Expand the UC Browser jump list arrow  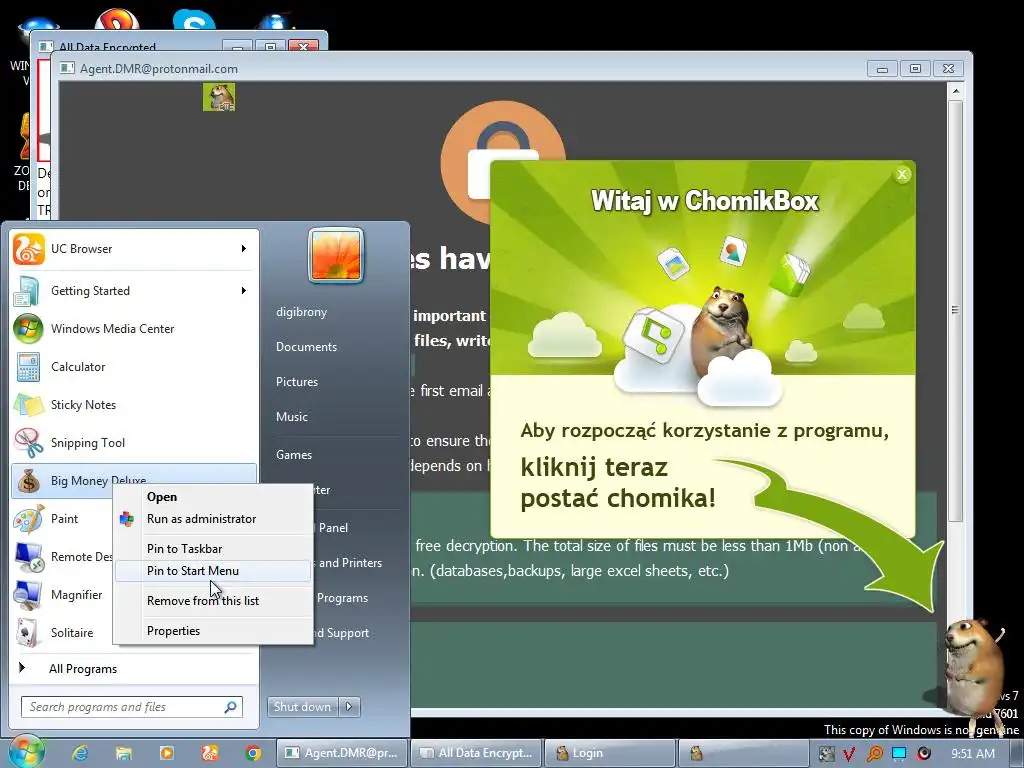click(244, 249)
